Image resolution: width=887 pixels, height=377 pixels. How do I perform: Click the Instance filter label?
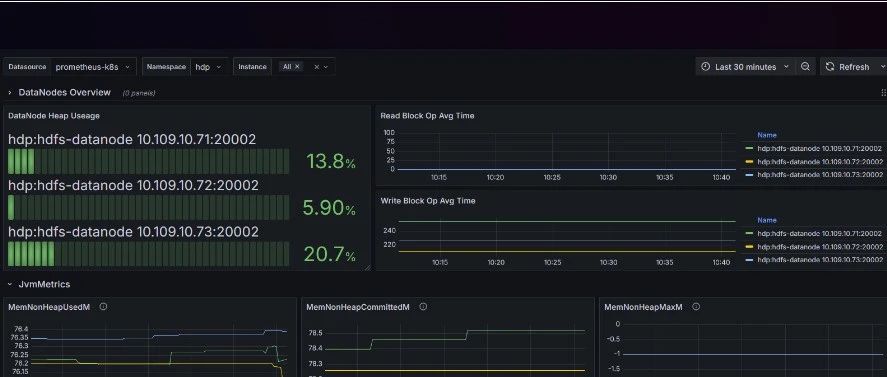click(252, 67)
